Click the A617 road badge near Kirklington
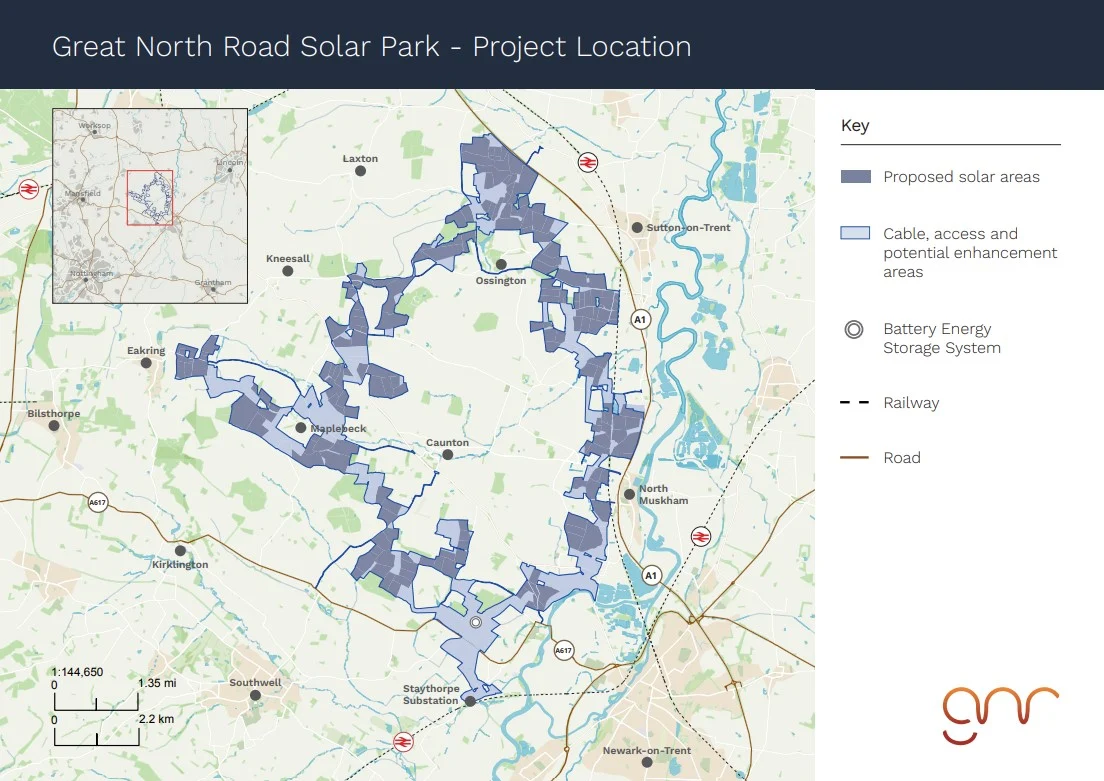Viewport: 1104px width, 781px height. [96, 502]
